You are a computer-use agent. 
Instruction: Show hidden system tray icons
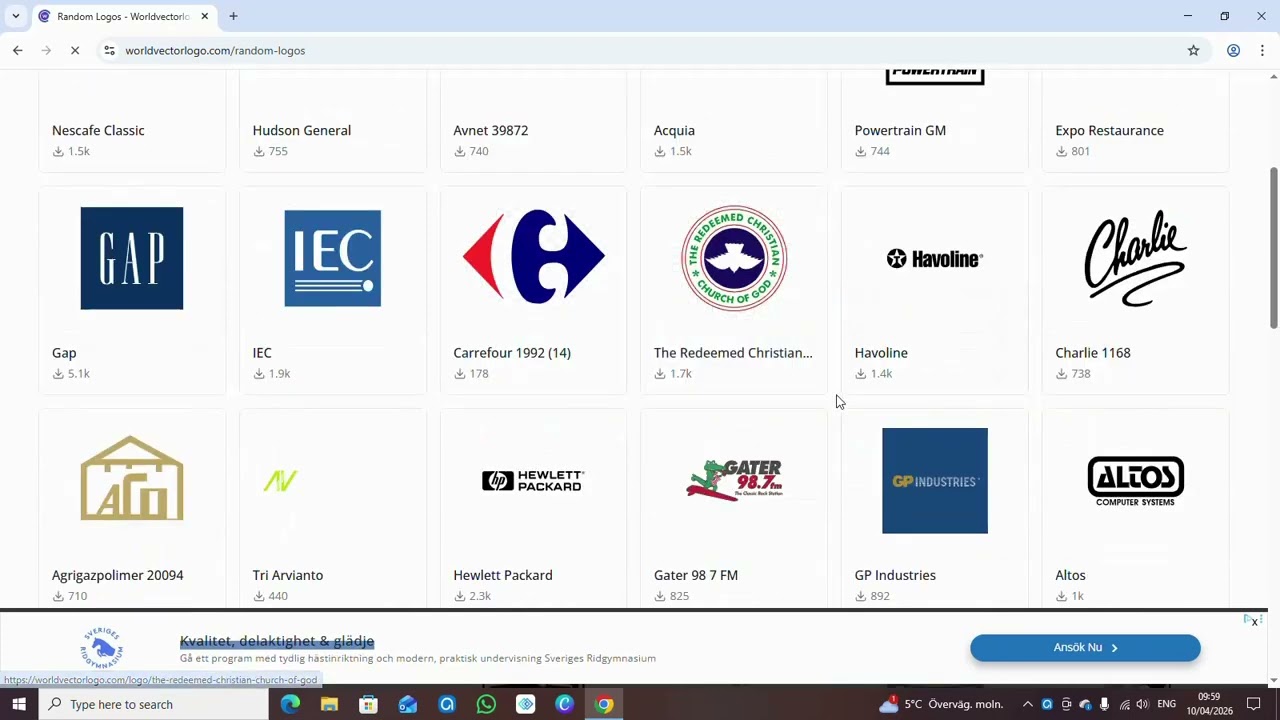click(1026, 704)
